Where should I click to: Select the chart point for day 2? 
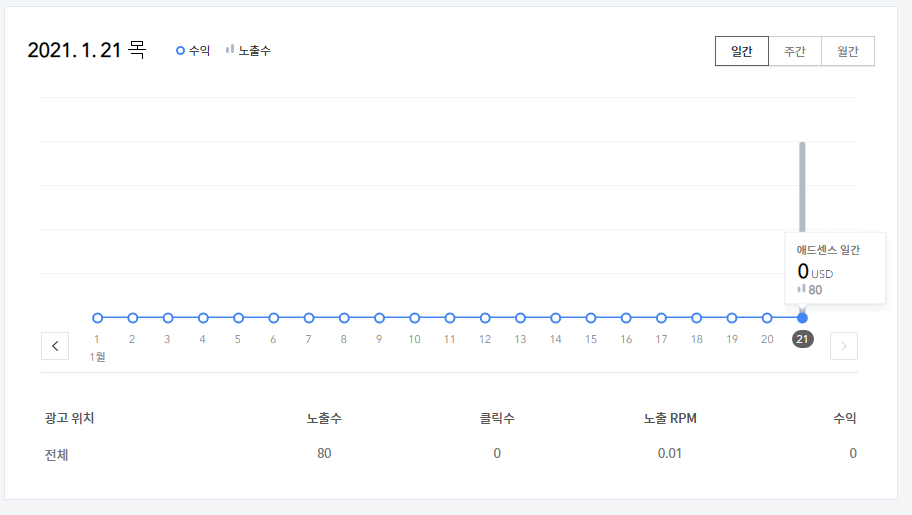133,318
